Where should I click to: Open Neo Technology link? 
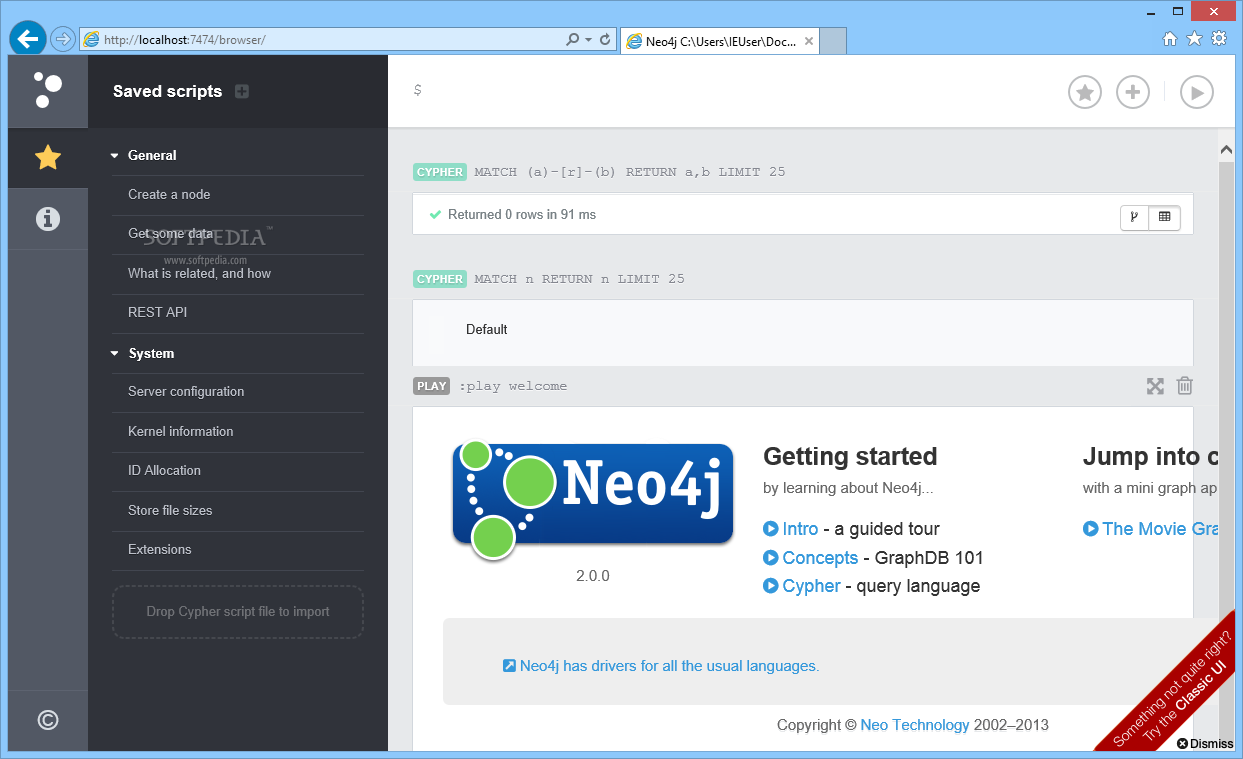[915, 725]
